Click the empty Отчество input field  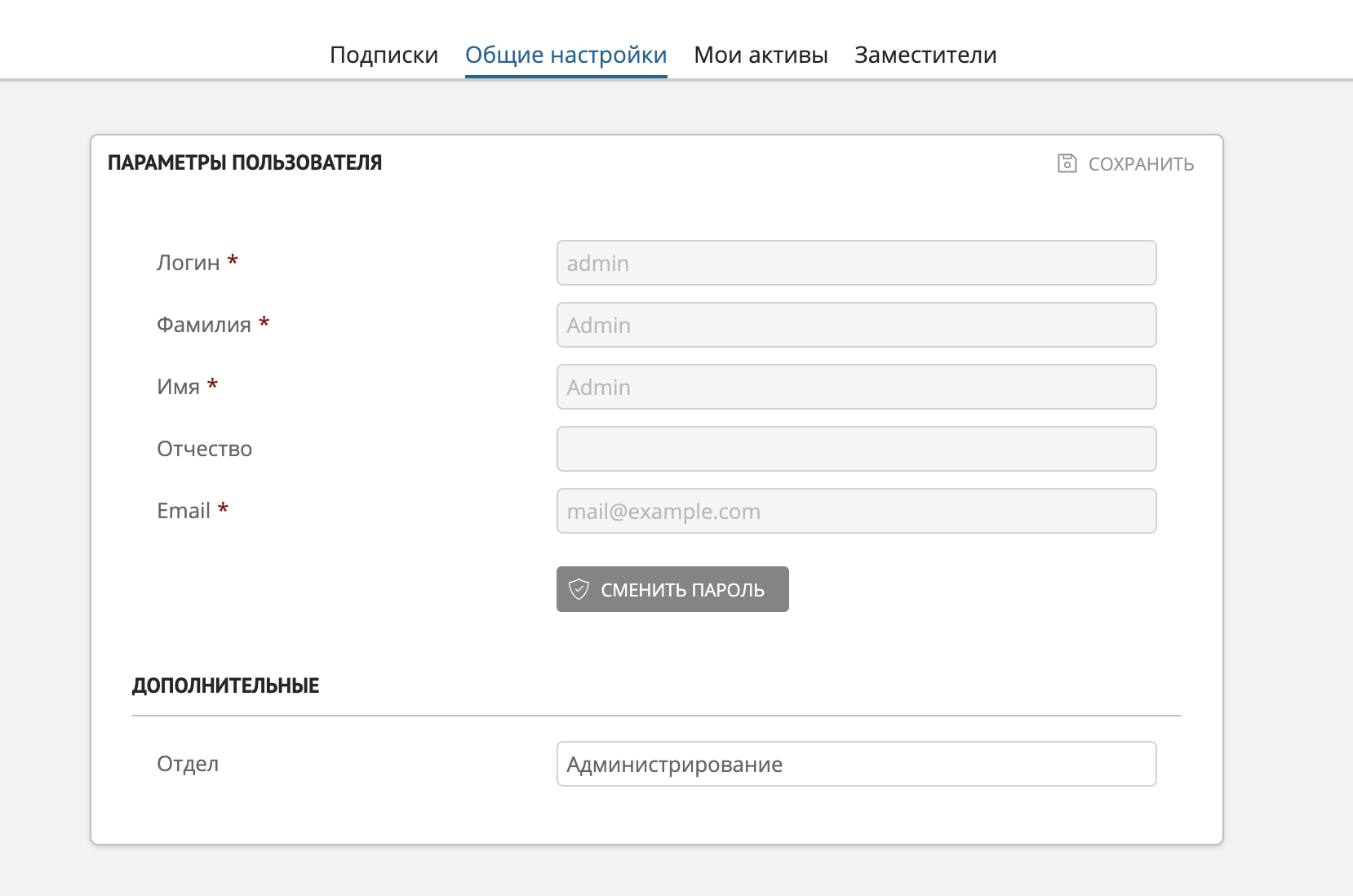click(x=856, y=449)
